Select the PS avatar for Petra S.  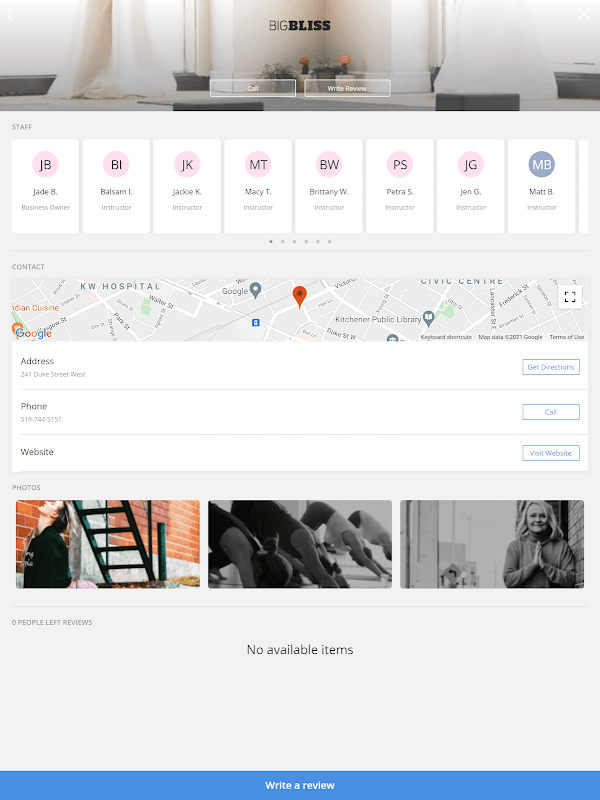(400, 164)
